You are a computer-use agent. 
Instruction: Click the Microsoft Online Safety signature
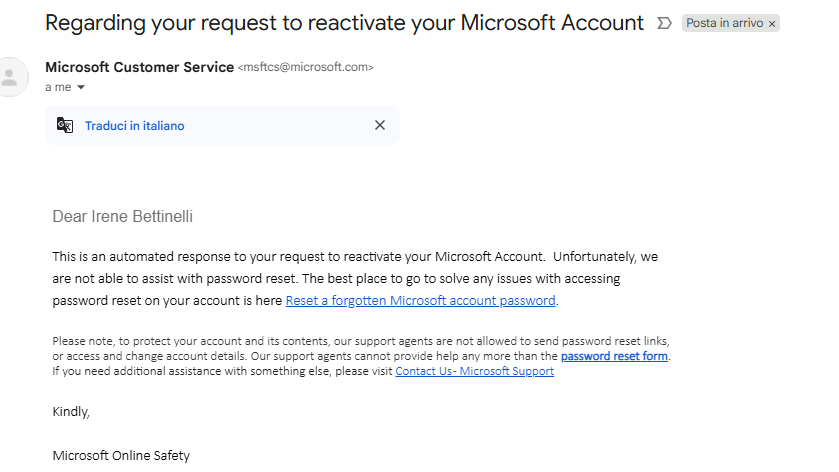(121, 455)
